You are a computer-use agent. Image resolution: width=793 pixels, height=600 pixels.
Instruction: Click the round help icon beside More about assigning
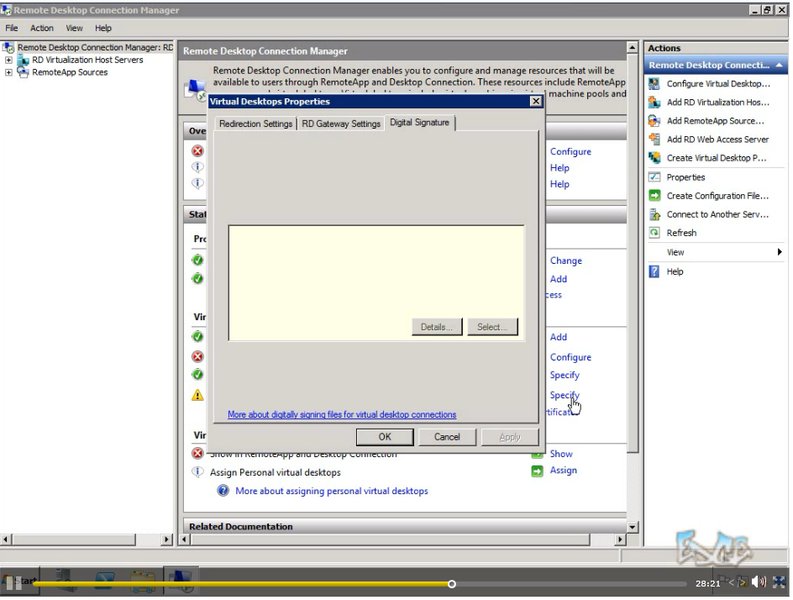coord(223,491)
